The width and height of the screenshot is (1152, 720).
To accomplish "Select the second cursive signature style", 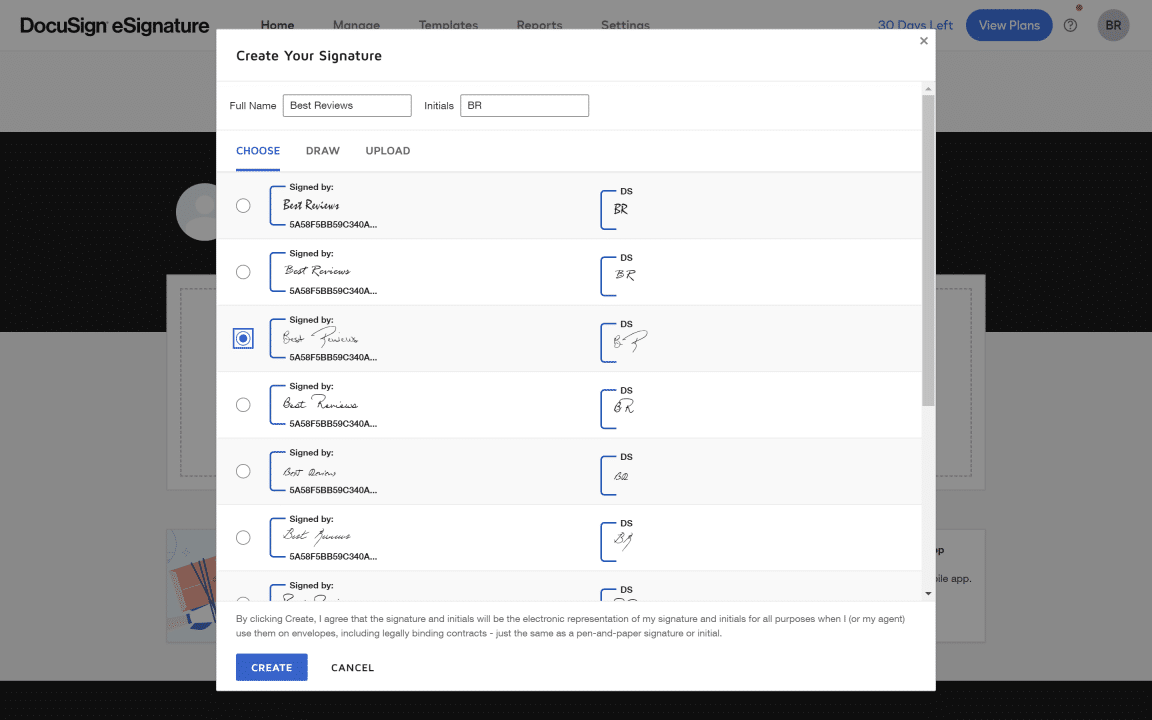I will point(243,271).
